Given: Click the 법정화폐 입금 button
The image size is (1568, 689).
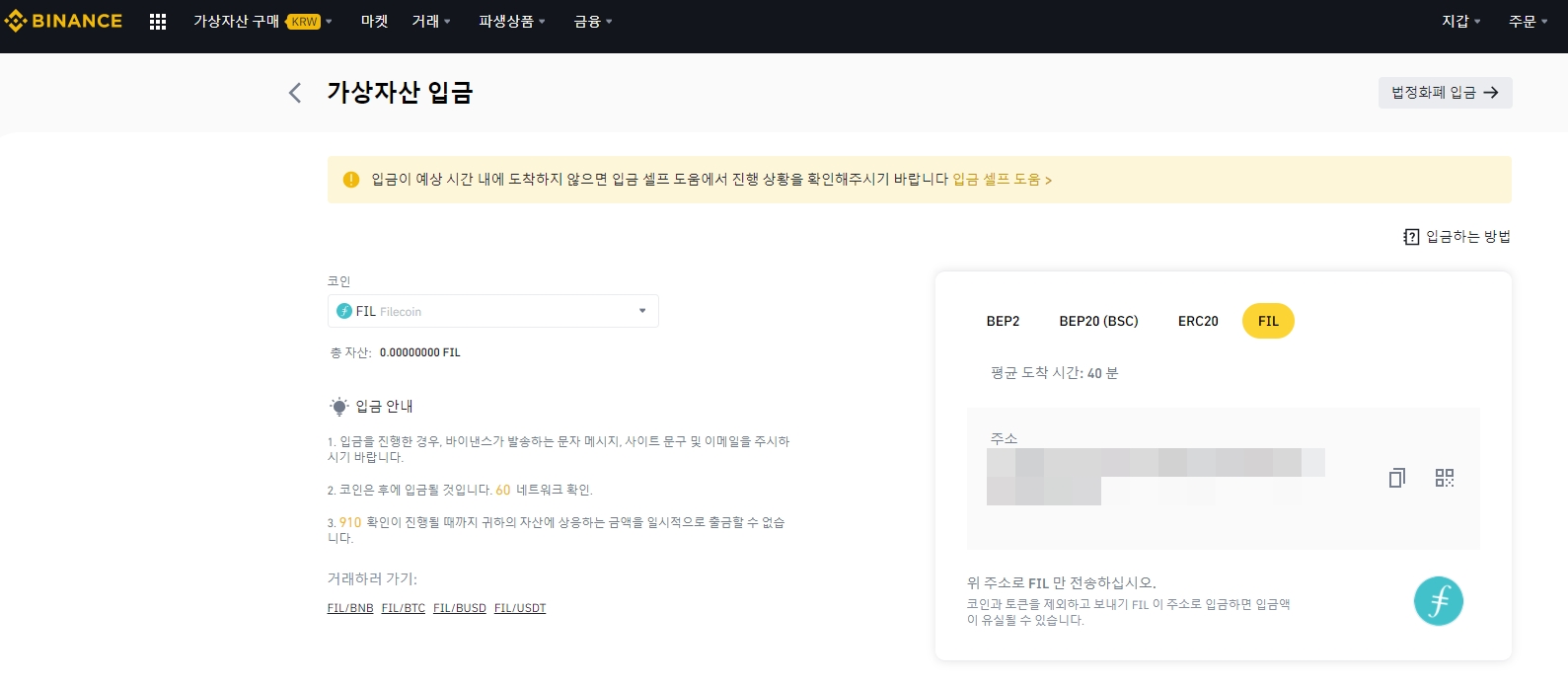Looking at the screenshot, I should [1445, 93].
